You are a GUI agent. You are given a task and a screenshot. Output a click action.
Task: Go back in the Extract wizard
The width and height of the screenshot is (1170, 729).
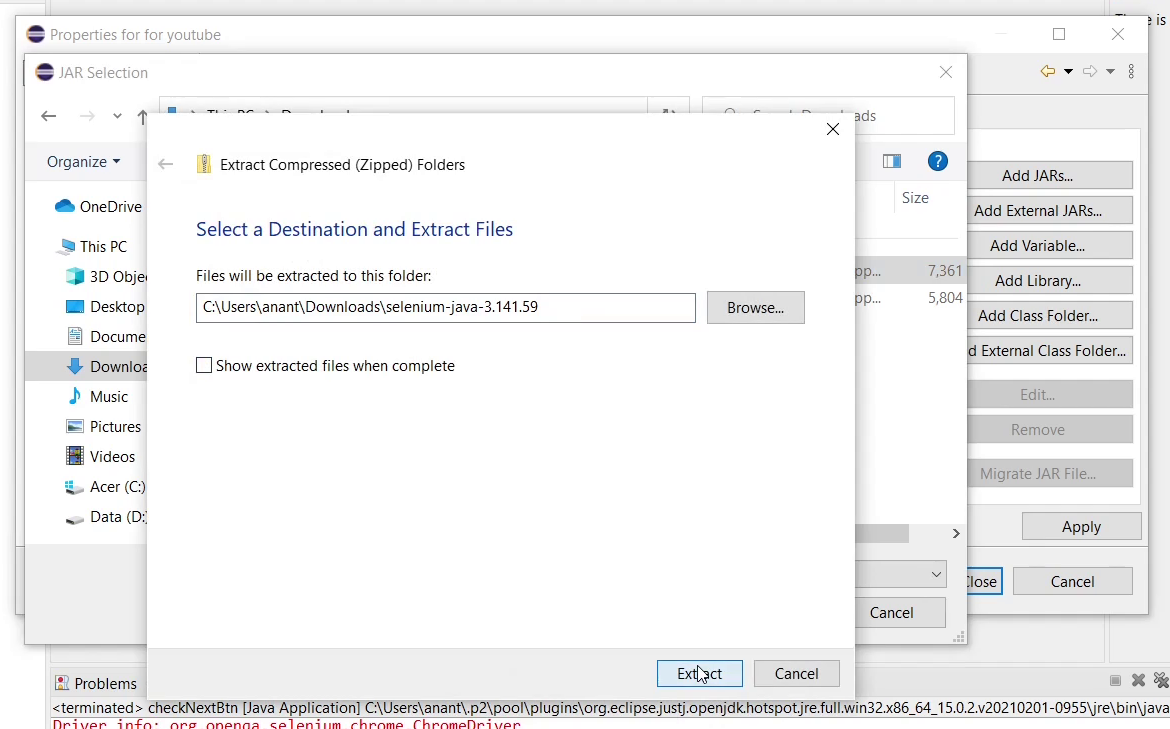click(x=166, y=164)
